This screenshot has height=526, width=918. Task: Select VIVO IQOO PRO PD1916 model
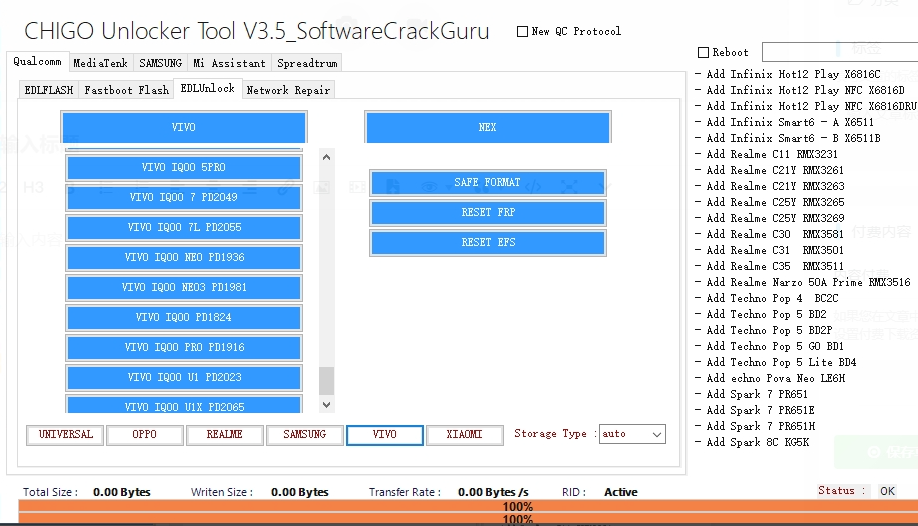(x=184, y=347)
